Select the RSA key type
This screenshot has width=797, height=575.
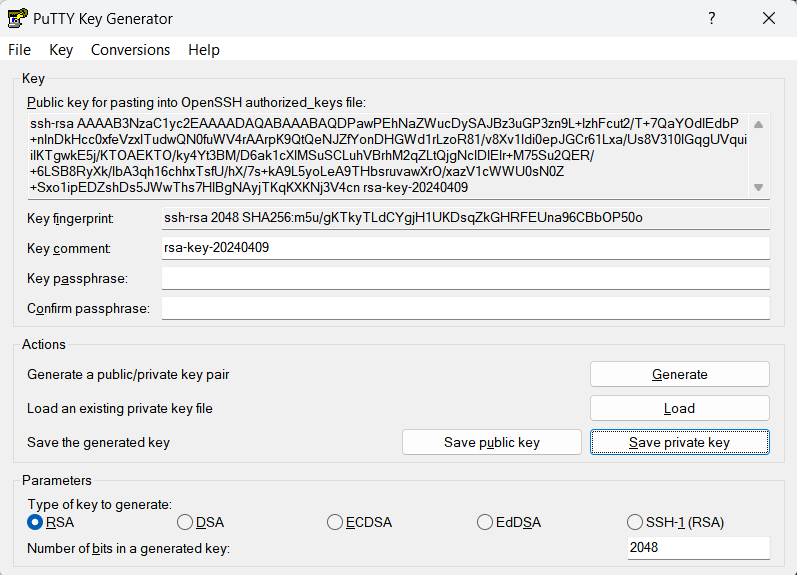click(x=51, y=522)
